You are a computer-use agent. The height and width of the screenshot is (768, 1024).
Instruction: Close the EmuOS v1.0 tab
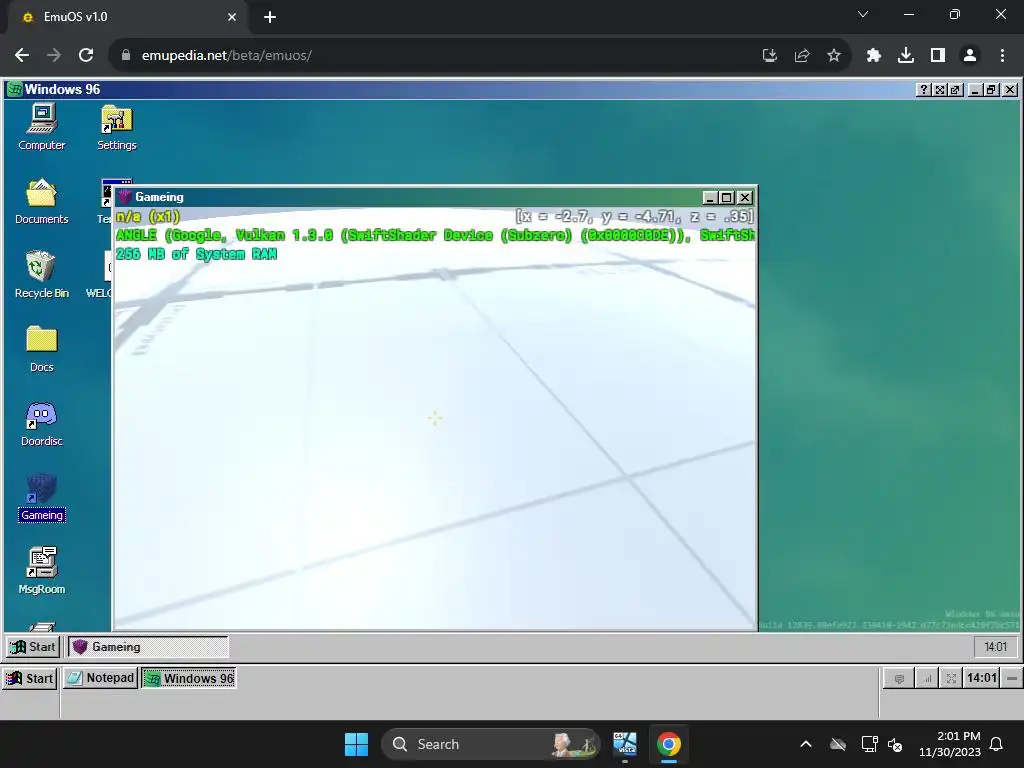[232, 17]
